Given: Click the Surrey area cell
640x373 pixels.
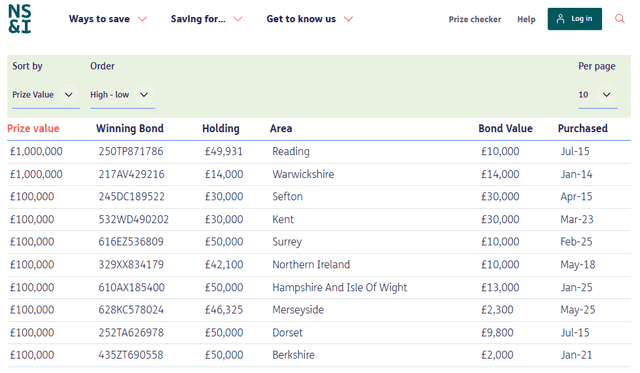Looking at the screenshot, I should point(287,242).
